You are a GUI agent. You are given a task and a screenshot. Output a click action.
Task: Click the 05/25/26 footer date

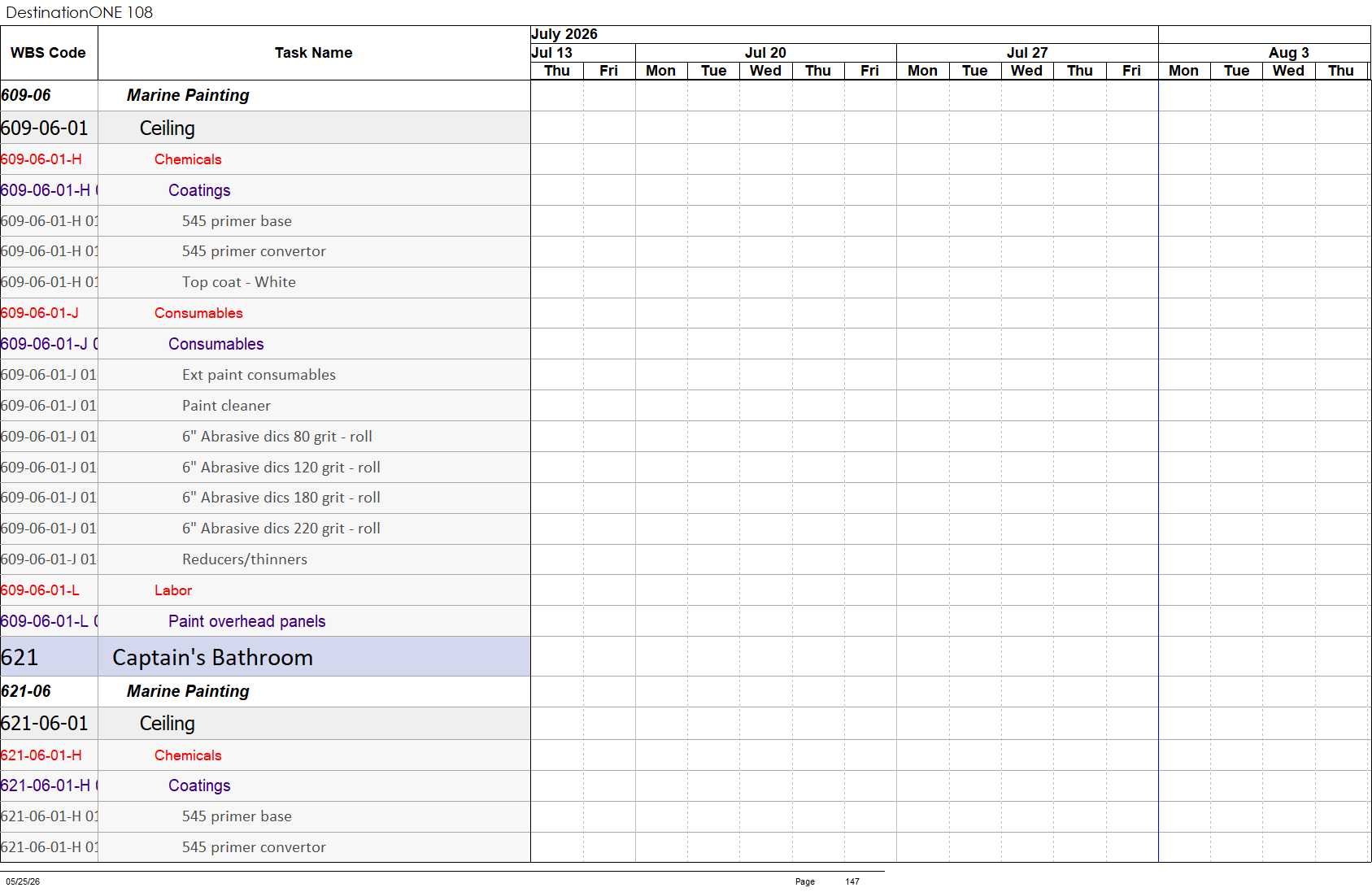[x=23, y=881]
